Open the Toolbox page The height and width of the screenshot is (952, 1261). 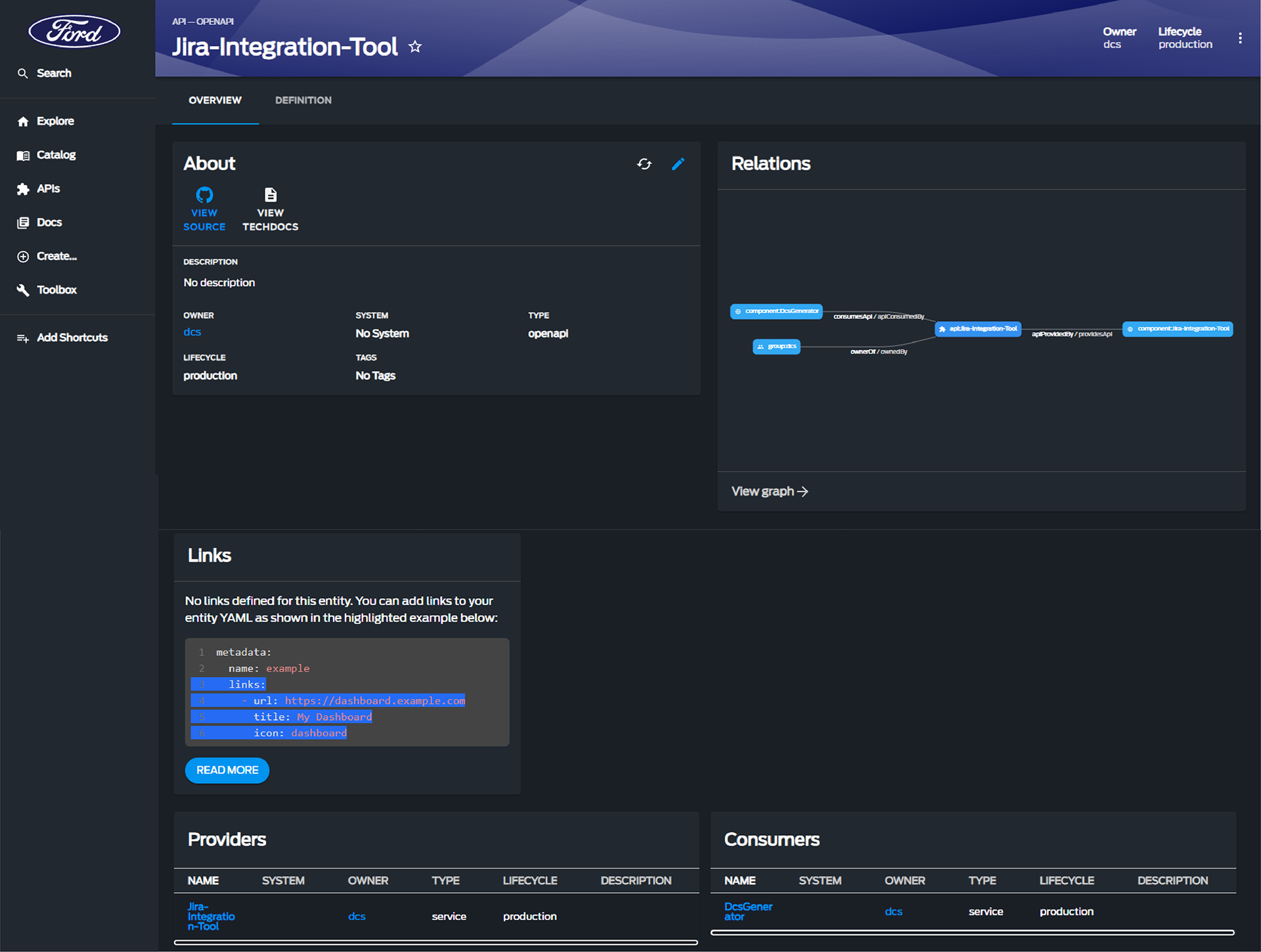[x=47, y=290]
